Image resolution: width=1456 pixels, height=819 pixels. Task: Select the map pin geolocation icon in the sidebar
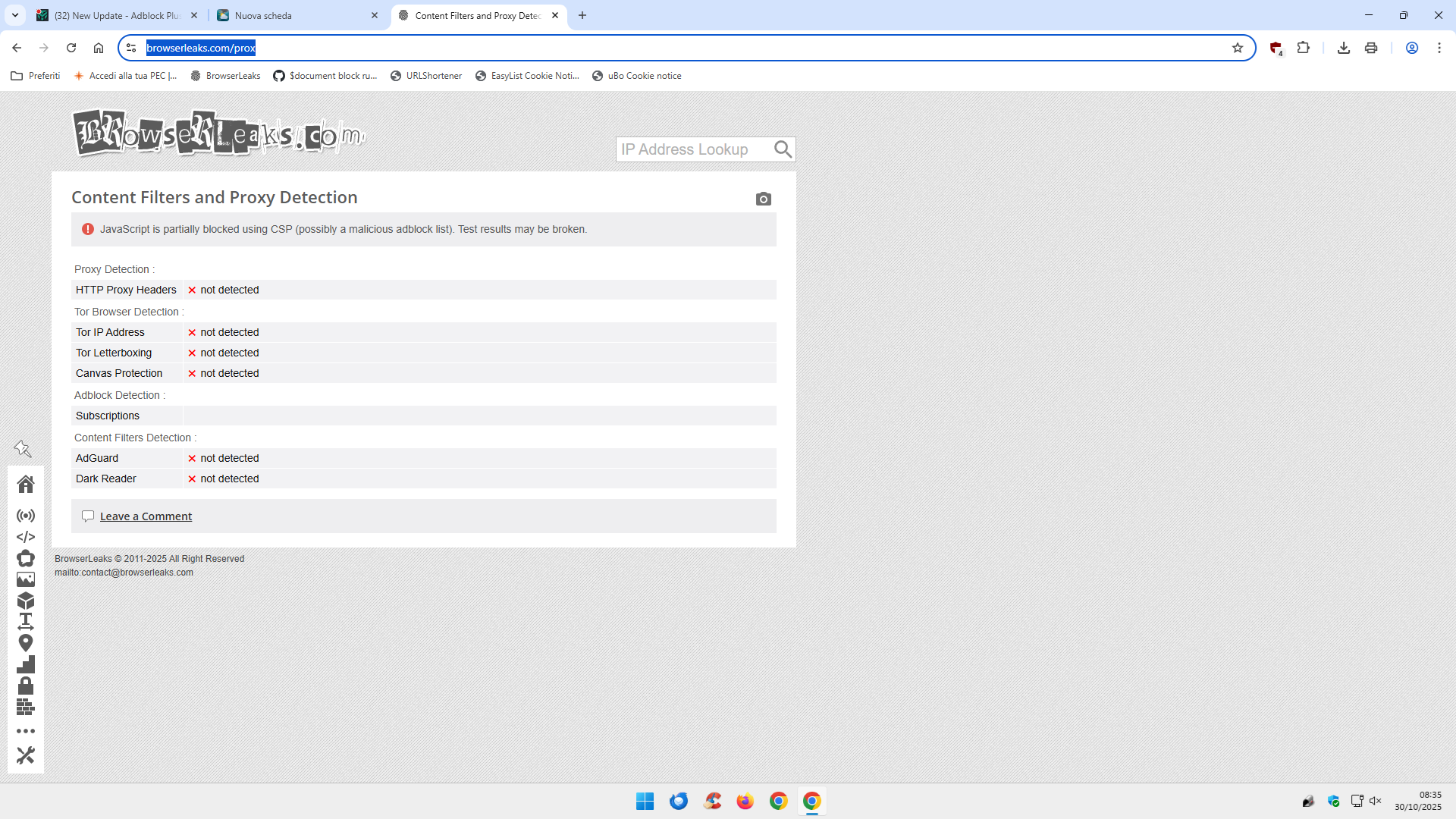[26, 643]
